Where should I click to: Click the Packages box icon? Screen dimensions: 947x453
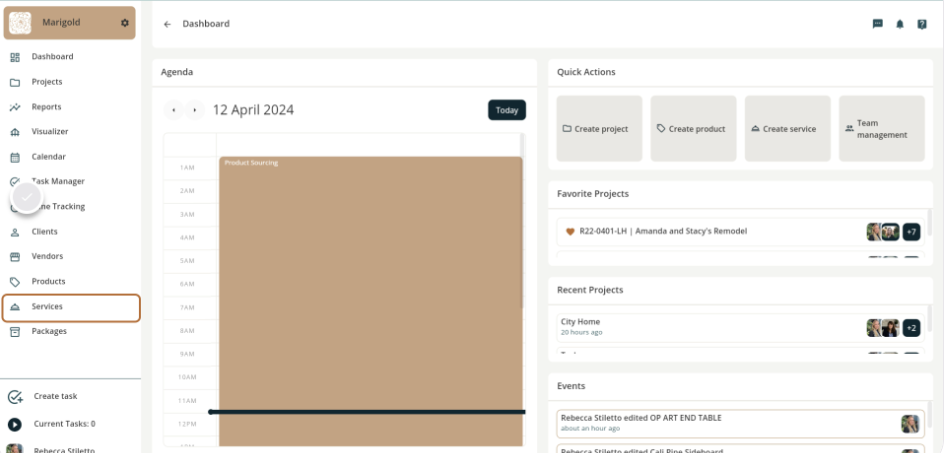pyautogui.click(x=15, y=332)
